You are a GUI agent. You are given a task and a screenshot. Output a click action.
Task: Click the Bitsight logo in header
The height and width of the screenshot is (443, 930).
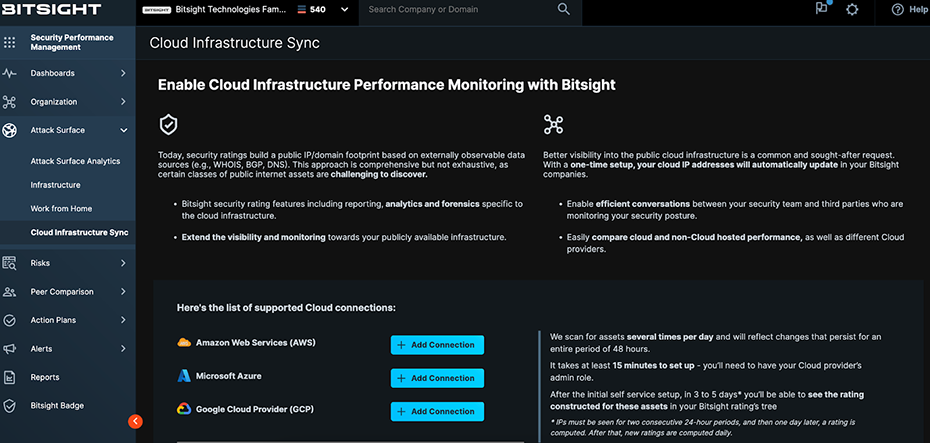[51, 10]
